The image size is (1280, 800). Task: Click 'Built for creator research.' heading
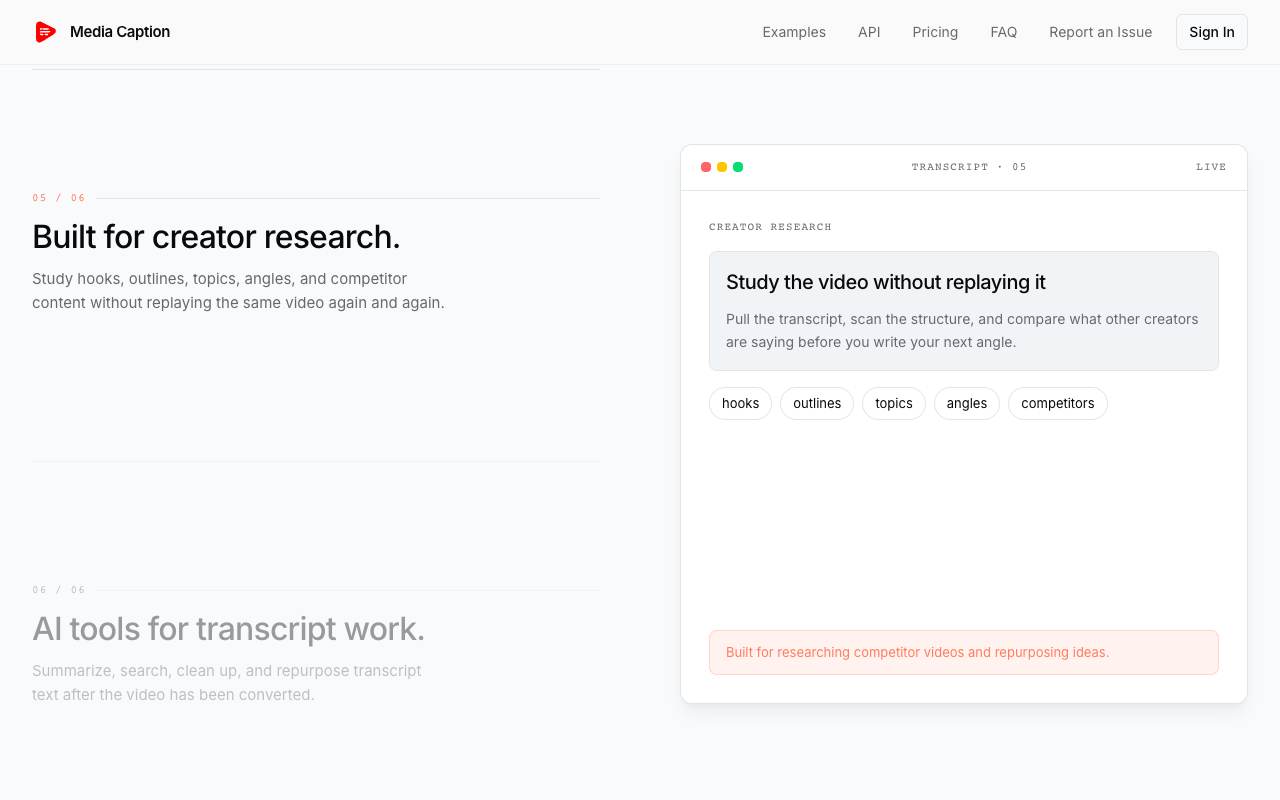216,237
